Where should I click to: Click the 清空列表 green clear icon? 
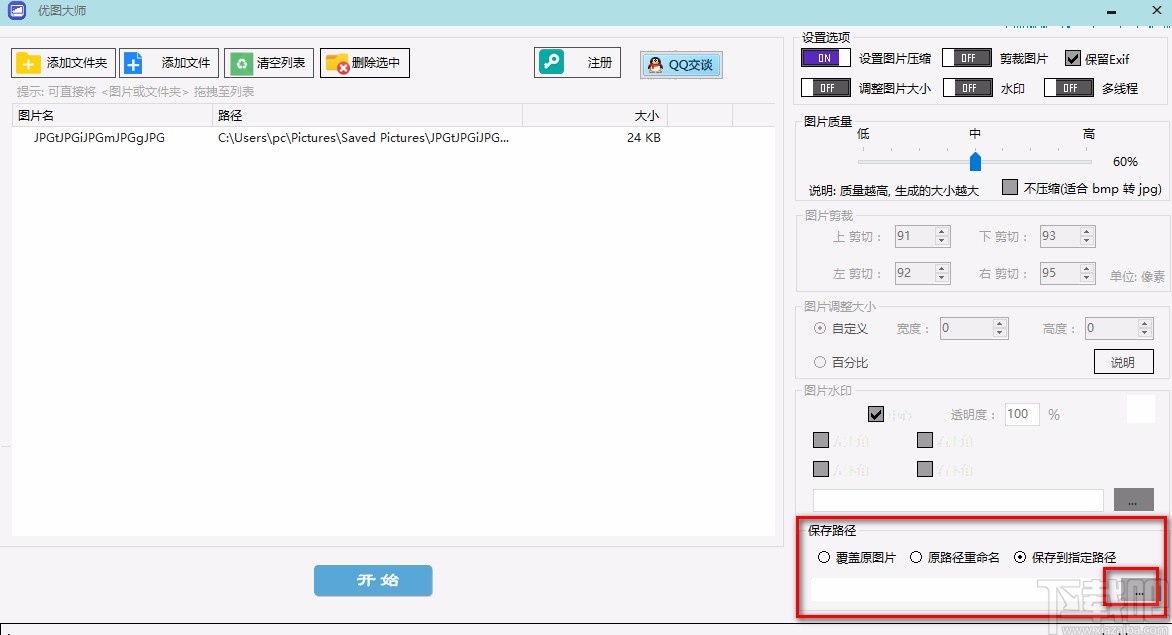tap(240, 62)
